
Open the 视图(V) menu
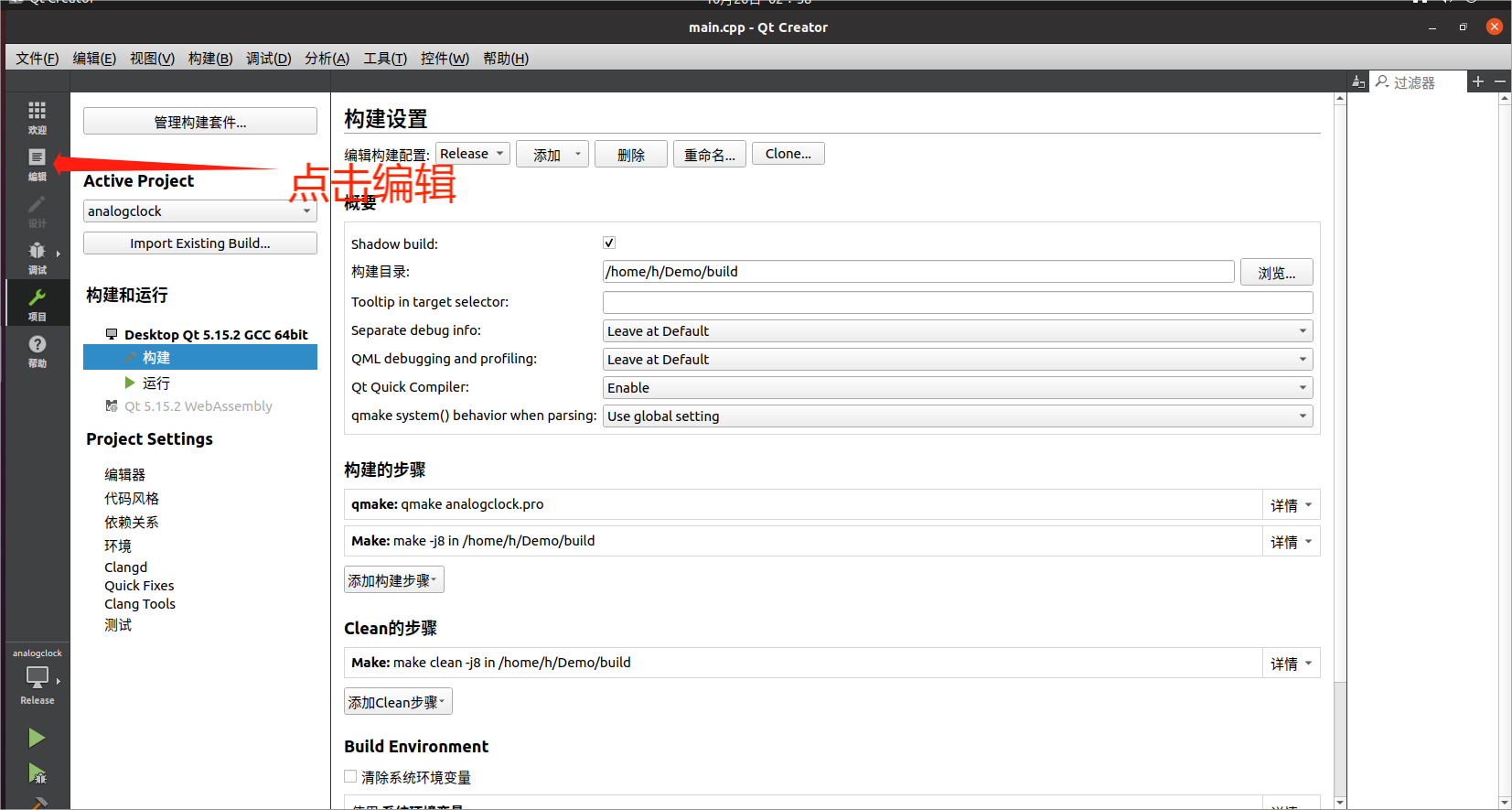pyautogui.click(x=152, y=59)
